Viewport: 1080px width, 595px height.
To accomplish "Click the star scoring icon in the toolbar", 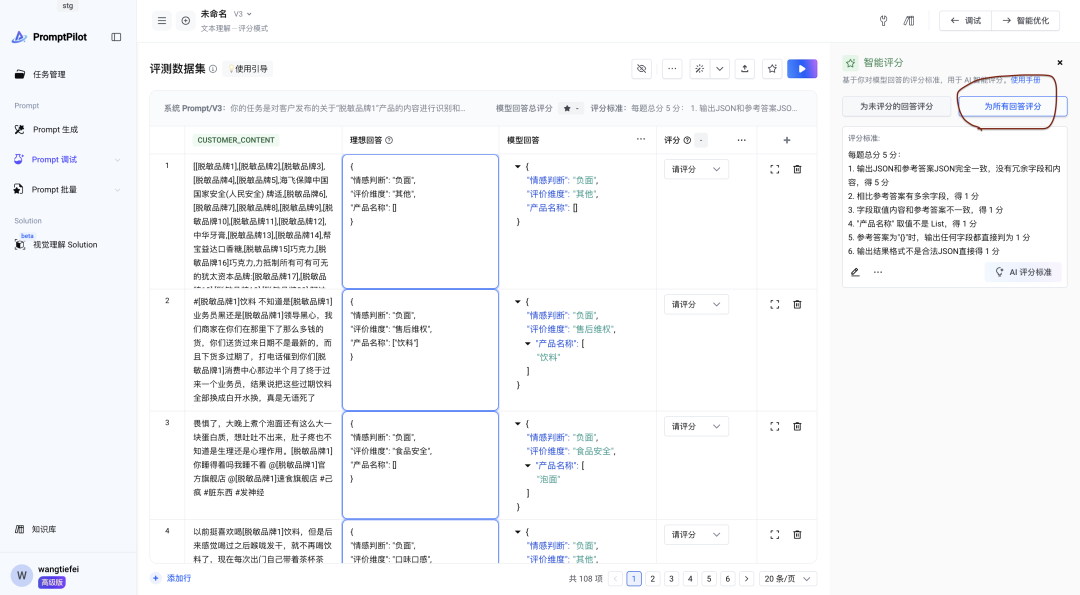I will pyautogui.click(x=772, y=69).
